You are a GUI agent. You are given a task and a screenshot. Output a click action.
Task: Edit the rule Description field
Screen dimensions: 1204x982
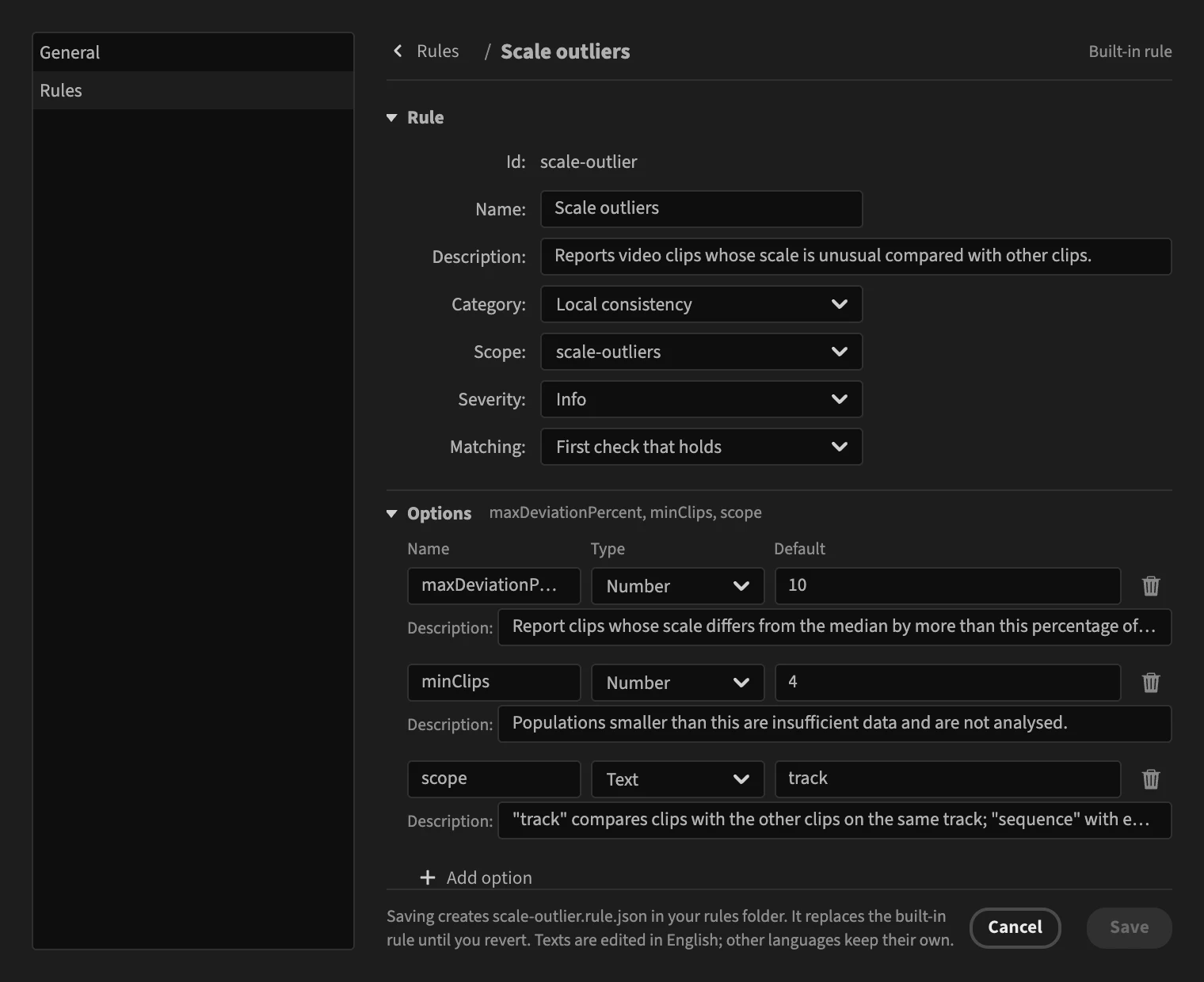coord(855,257)
